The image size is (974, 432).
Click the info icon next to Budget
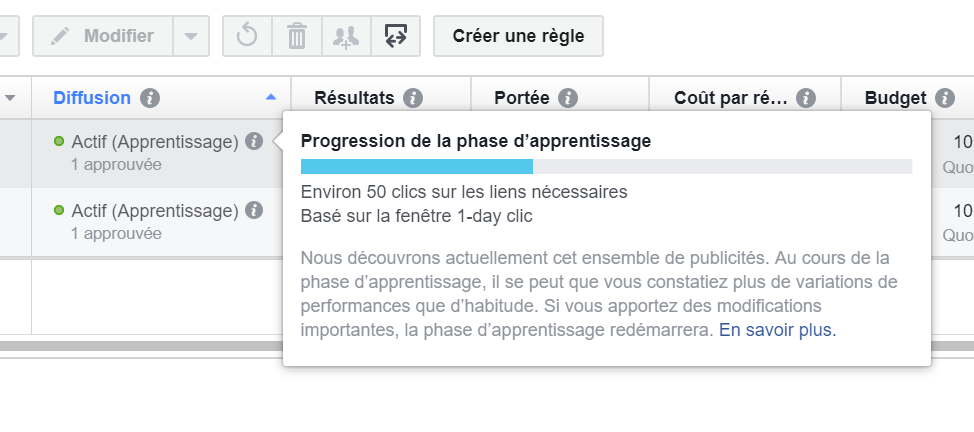coord(945,98)
